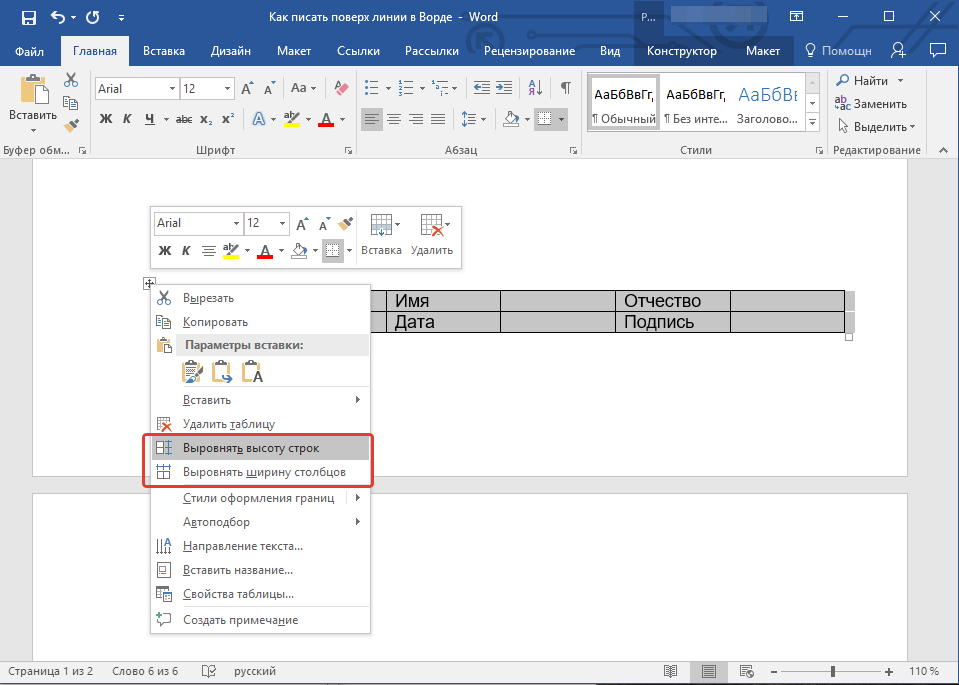Toggle subscript x₂ in ribbon
Viewport: 959px width, 685px height.
[x=206, y=120]
